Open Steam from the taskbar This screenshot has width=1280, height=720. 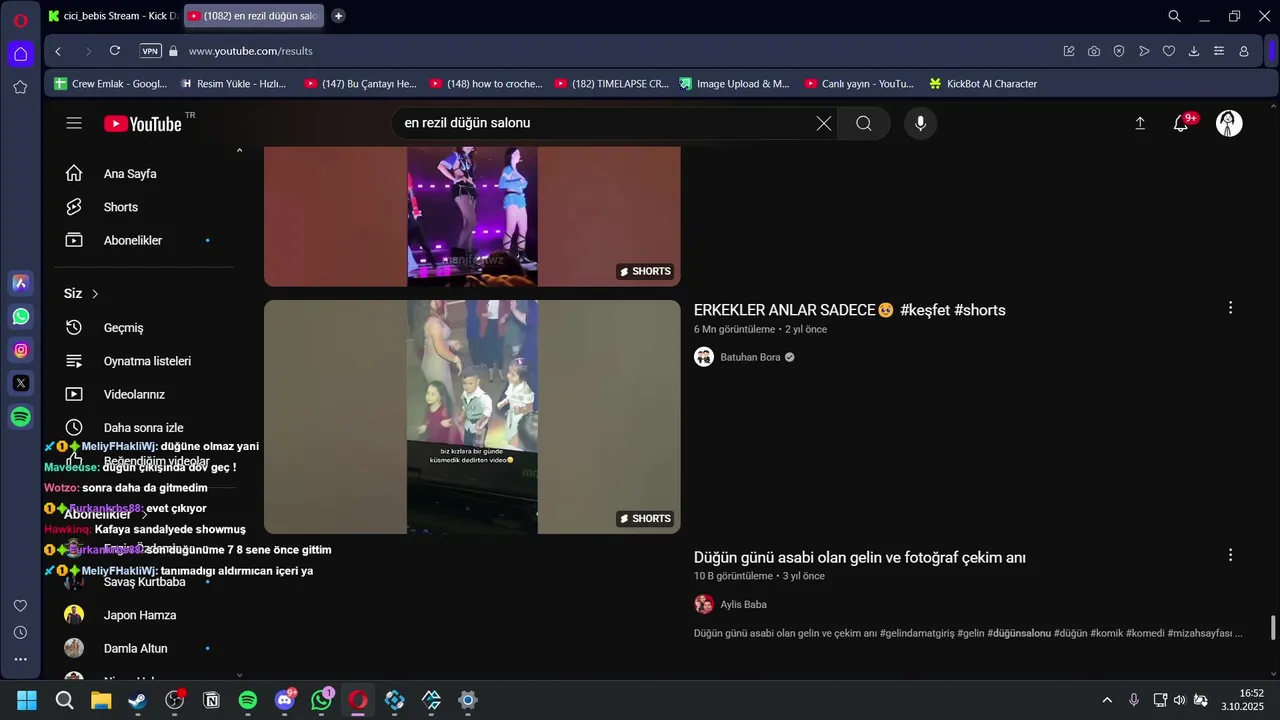click(138, 700)
